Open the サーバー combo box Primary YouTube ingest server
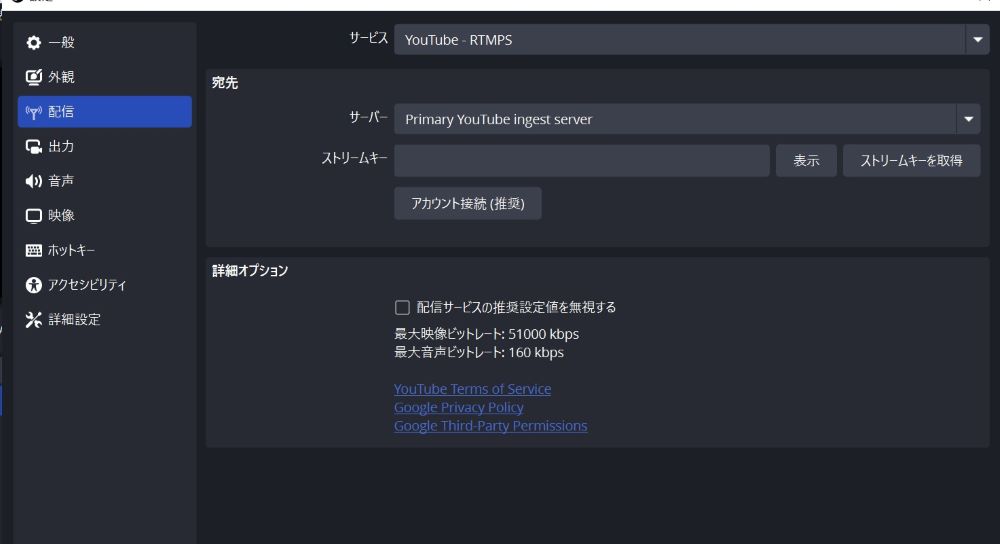1000x544 pixels. 687,119
